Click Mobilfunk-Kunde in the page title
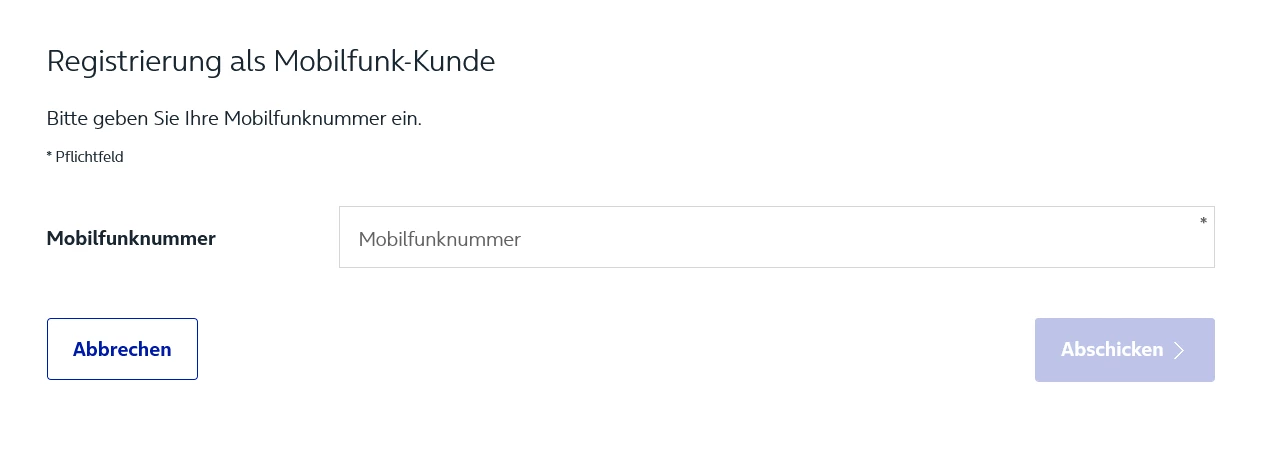This screenshot has width=1280, height=460. point(385,61)
